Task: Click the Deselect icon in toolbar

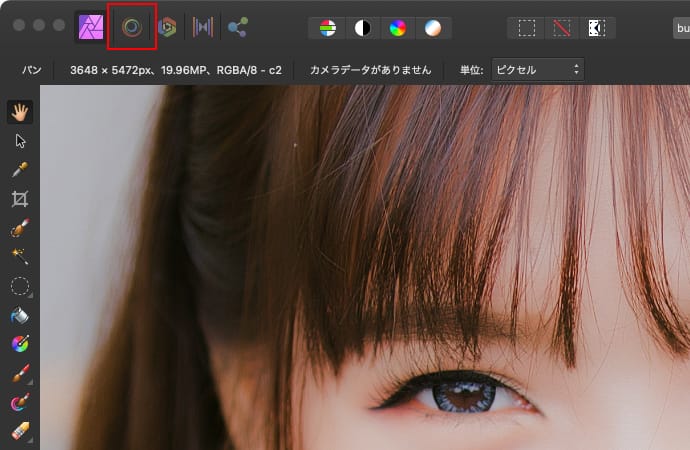Action: [561, 28]
